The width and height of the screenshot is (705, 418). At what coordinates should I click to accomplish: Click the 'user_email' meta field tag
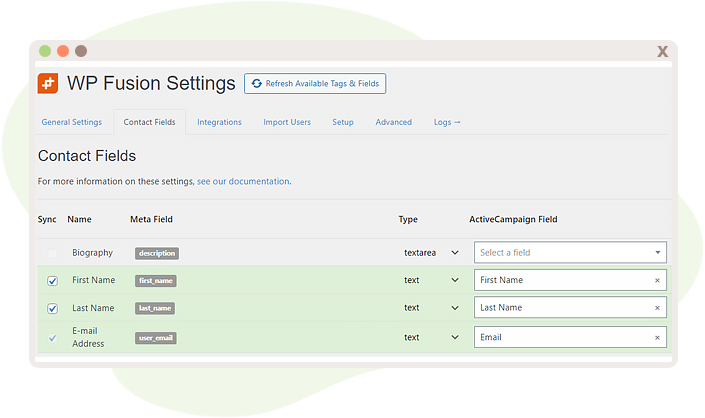156,338
